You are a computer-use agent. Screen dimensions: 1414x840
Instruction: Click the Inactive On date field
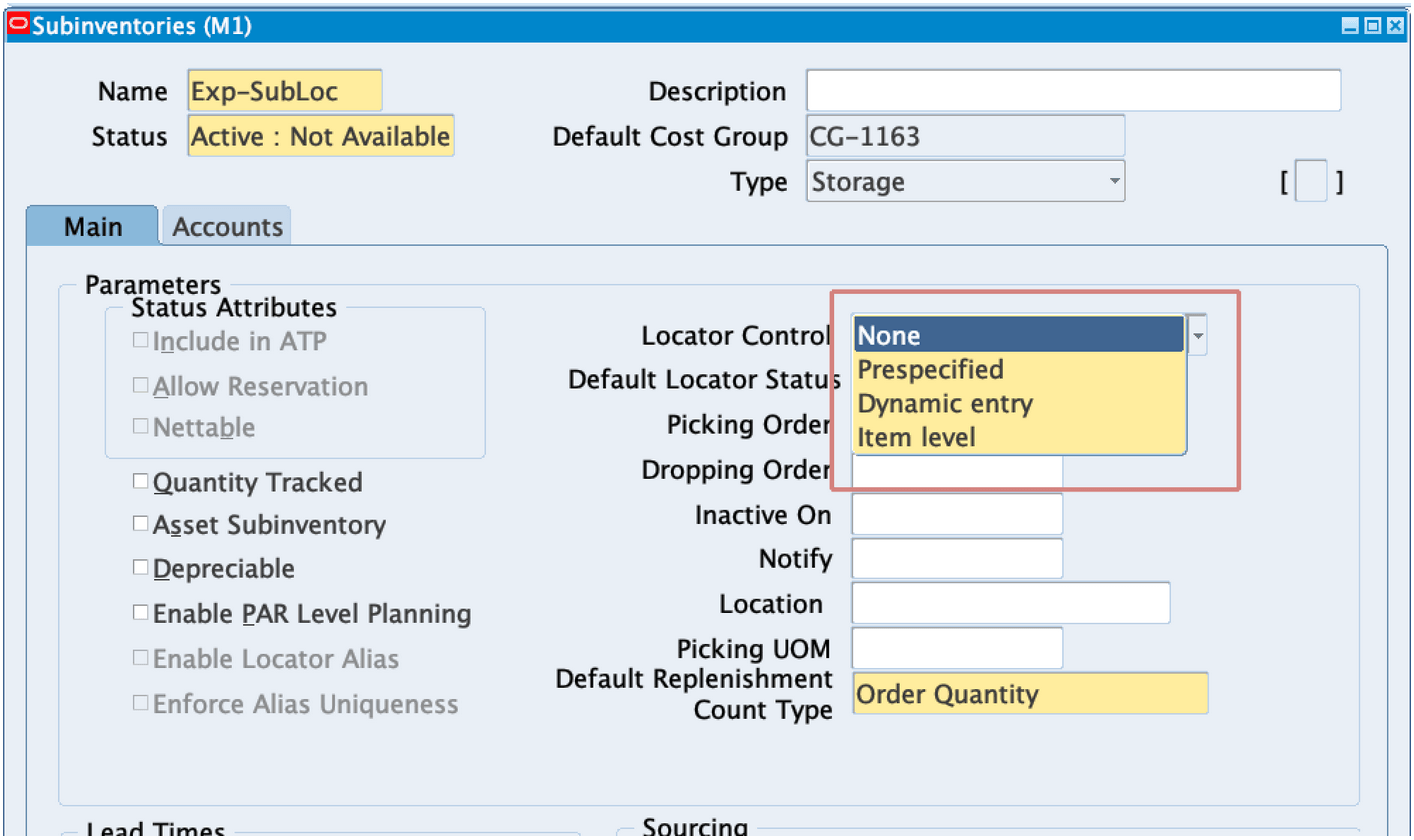[955, 513]
